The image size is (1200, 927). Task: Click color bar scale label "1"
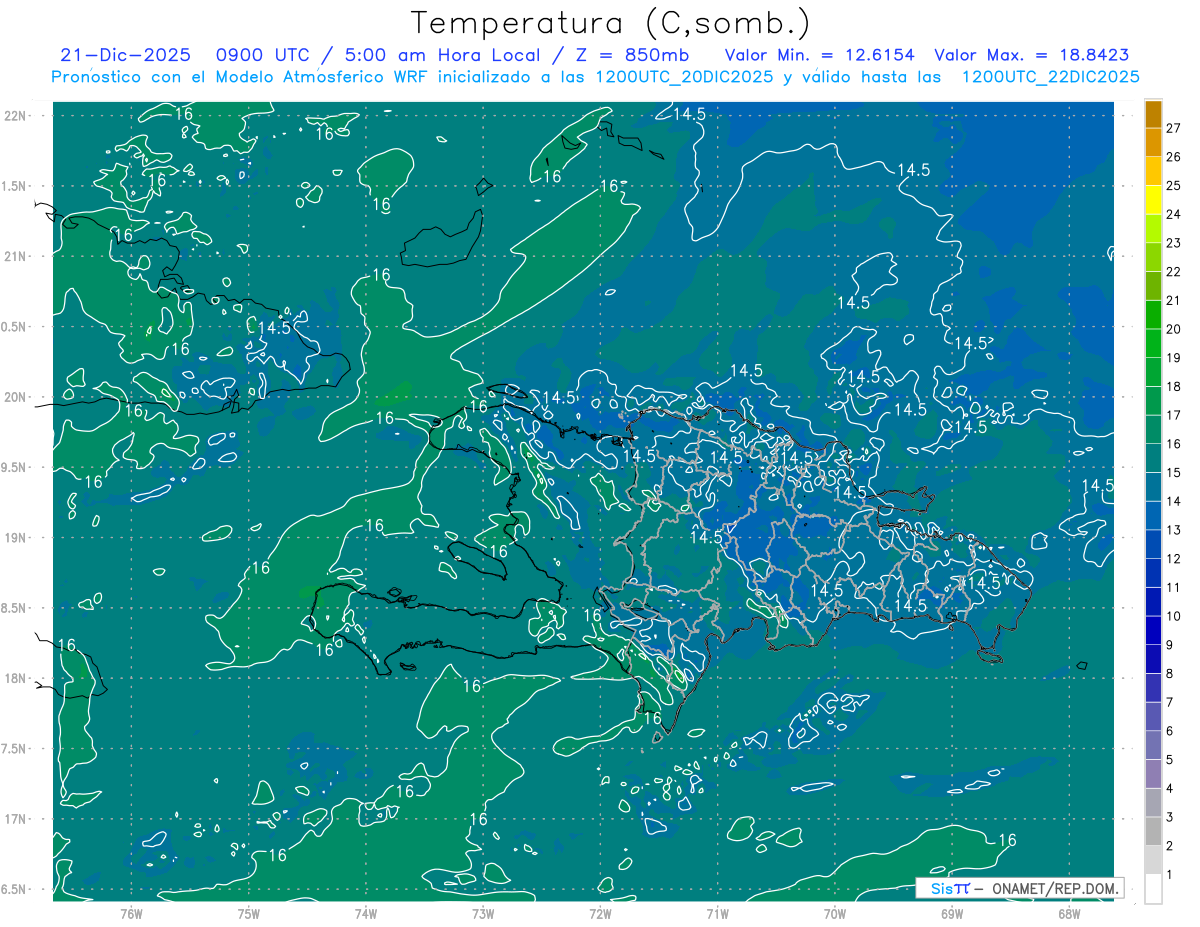tap(1170, 875)
